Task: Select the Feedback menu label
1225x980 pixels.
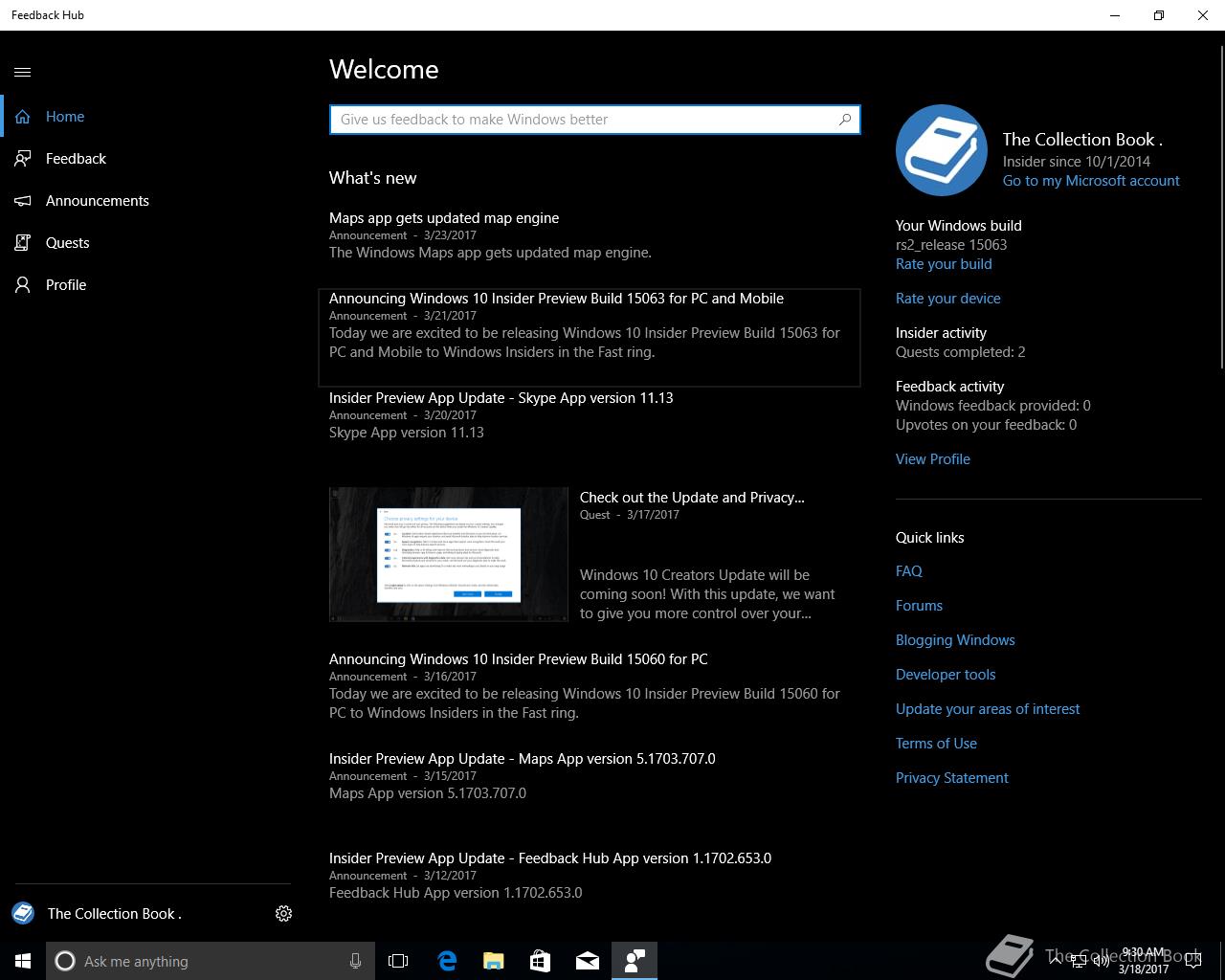Action: [76, 159]
